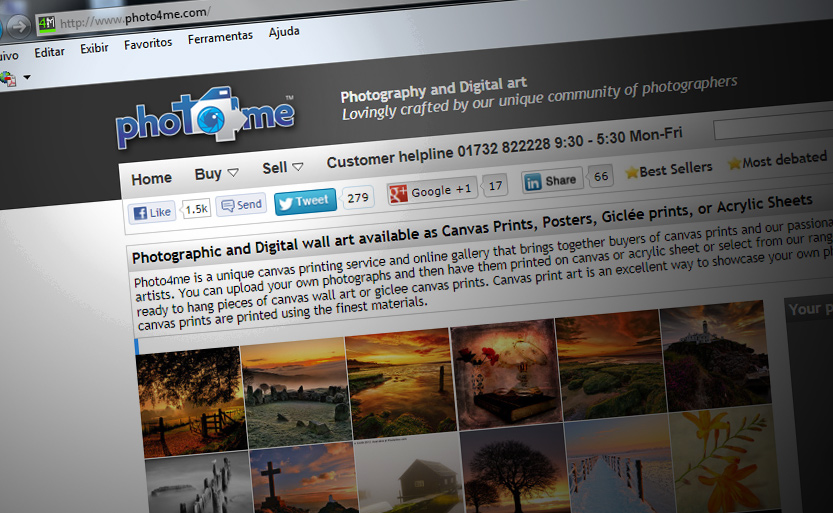
Task: Open the Best Sellers link
Action: 676,169
